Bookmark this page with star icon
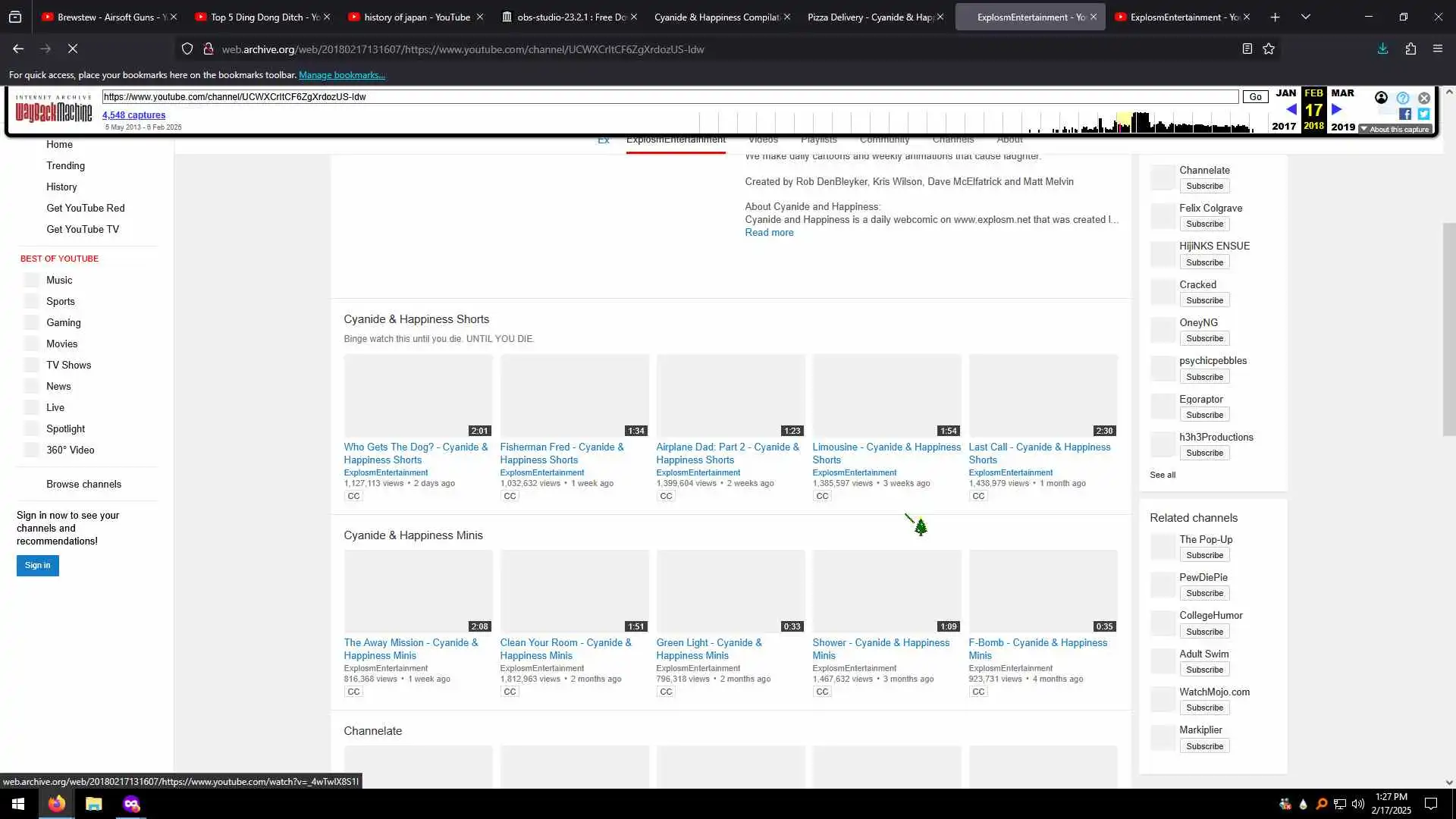1456x819 pixels. click(1269, 49)
